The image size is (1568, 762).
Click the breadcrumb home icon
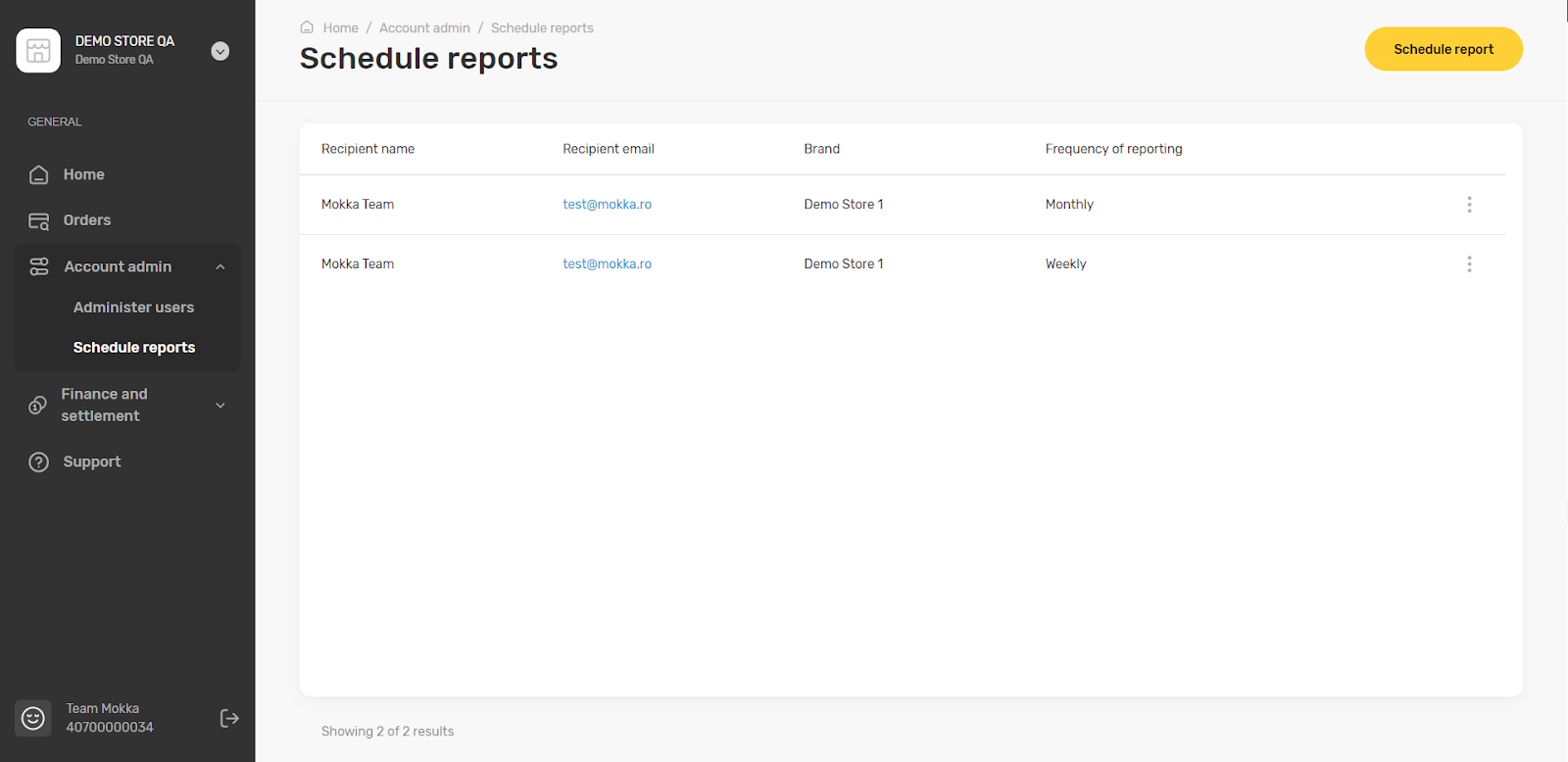pyautogui.click(x=307, y=27)
